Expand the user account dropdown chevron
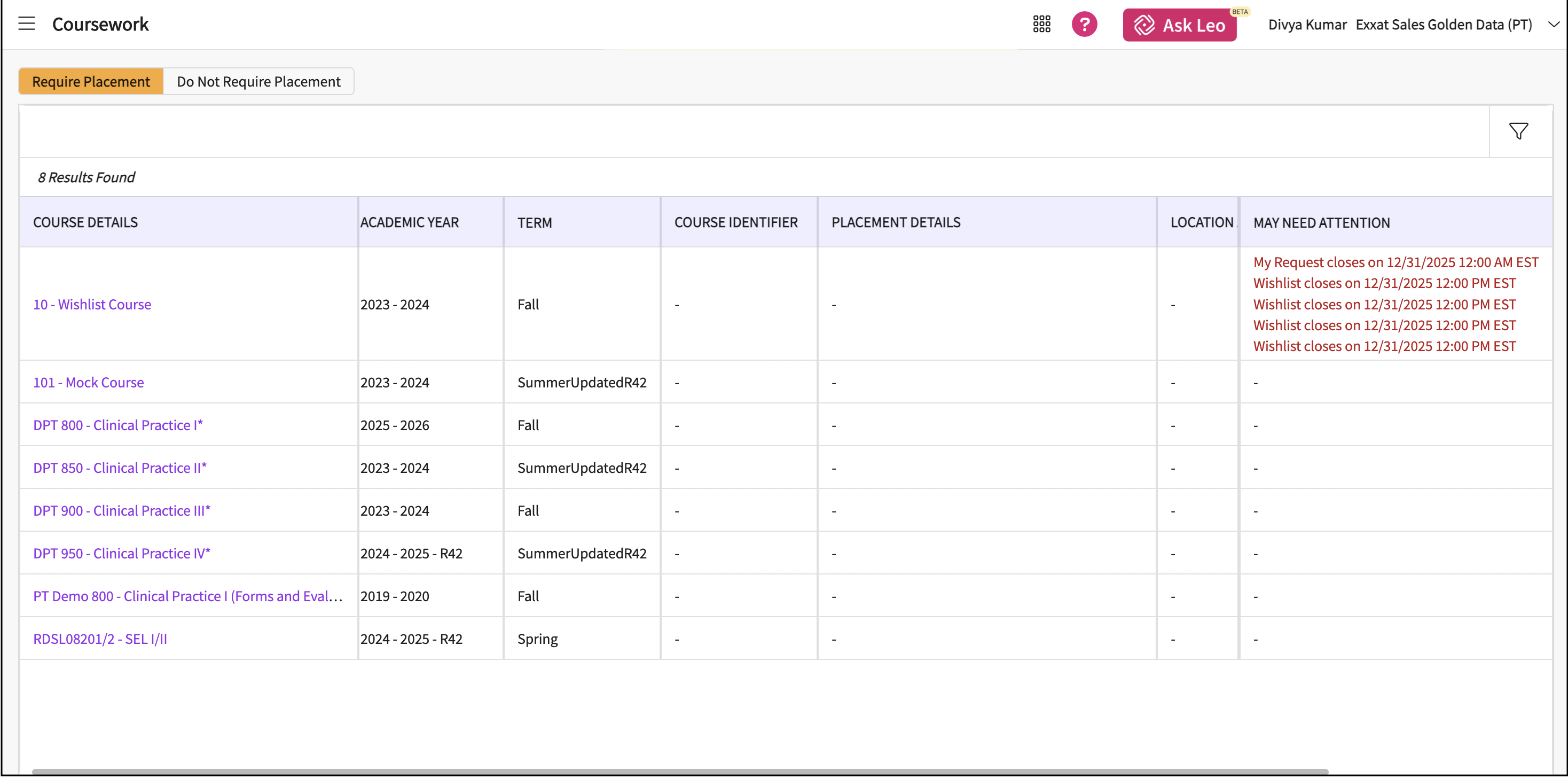Image resolution: width=1568 pixels, height=777 pixels. coord(1553,25)
